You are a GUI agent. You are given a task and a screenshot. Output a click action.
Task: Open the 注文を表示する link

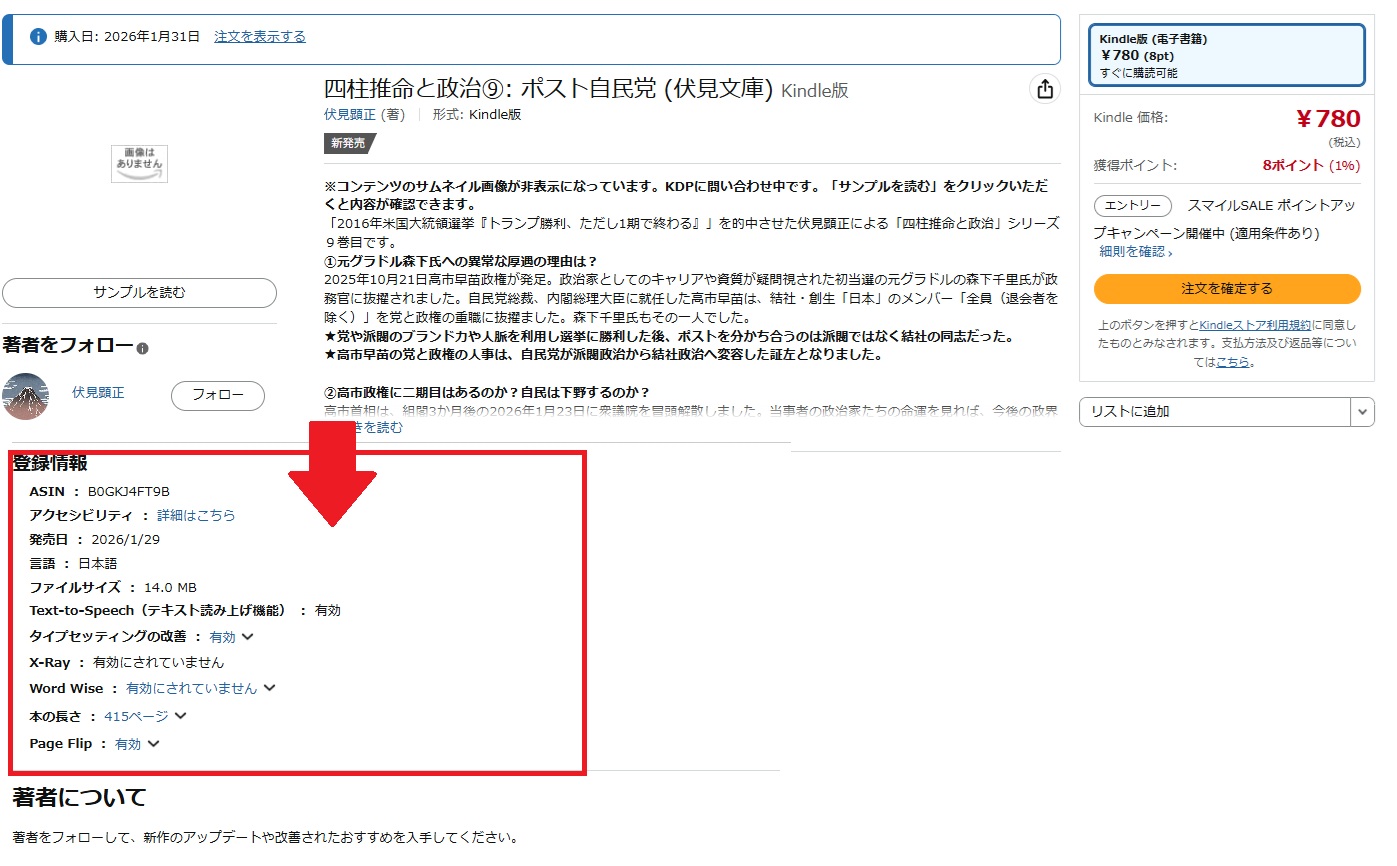tap(260, 37)
